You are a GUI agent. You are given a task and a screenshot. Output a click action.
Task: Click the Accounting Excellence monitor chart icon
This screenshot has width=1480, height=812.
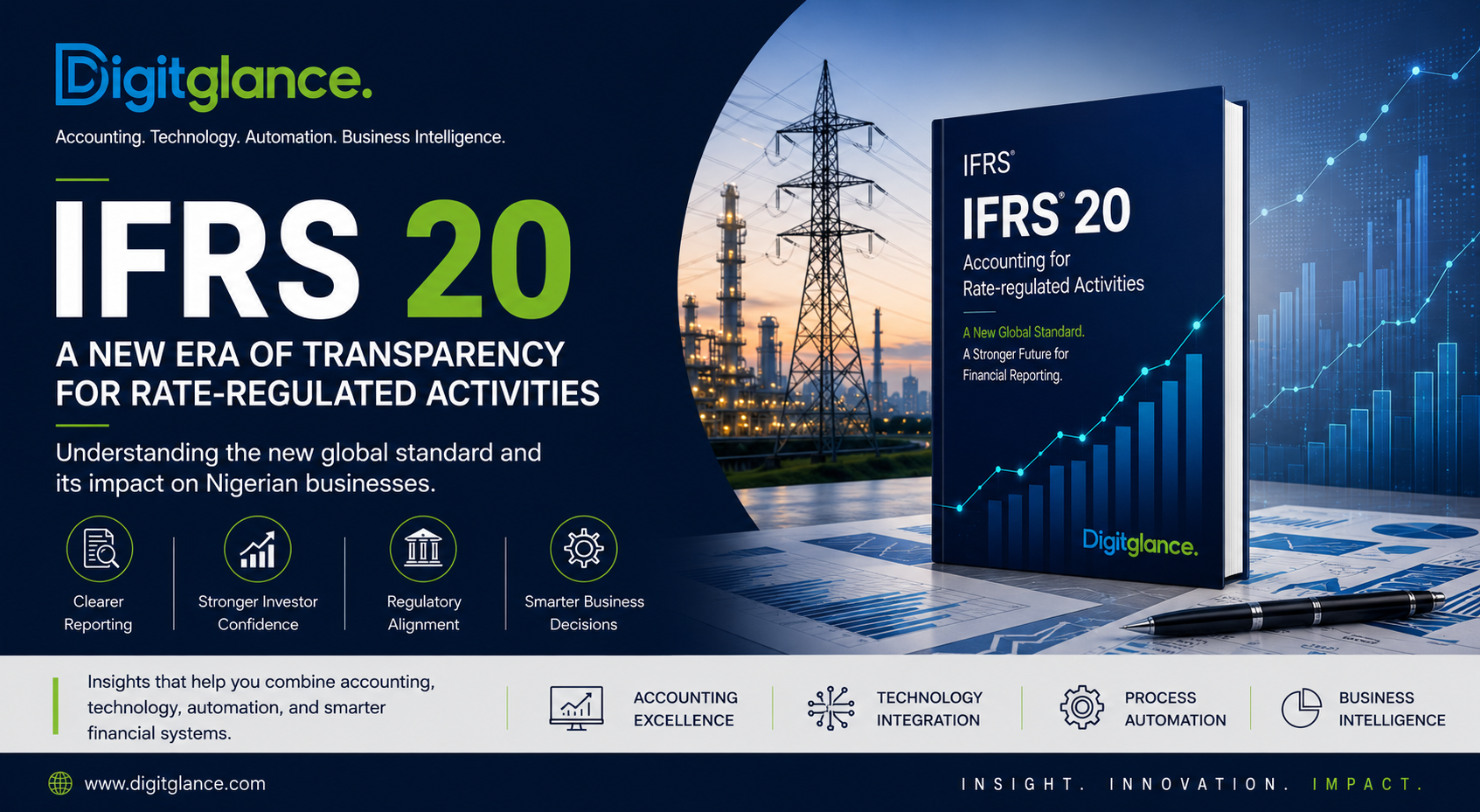point(576,708)
